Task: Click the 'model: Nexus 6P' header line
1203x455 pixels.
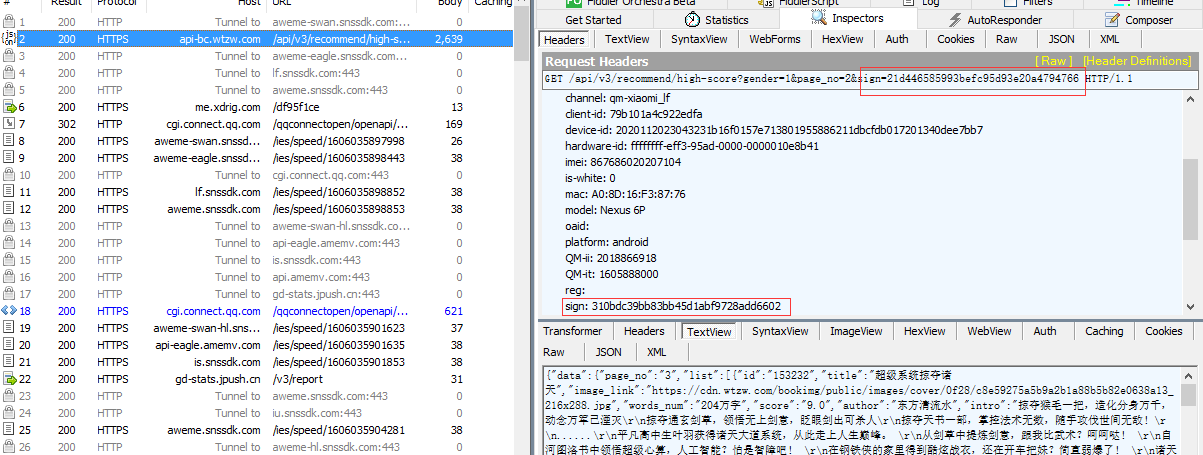Action: [607, 209]
